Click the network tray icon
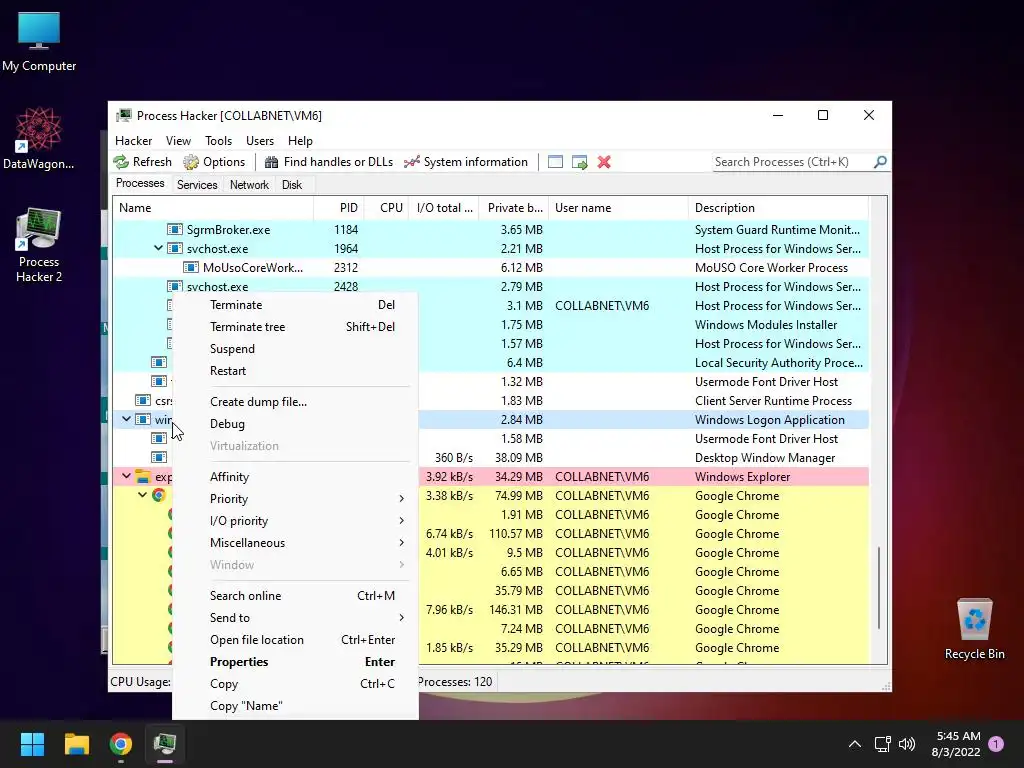 882,744
